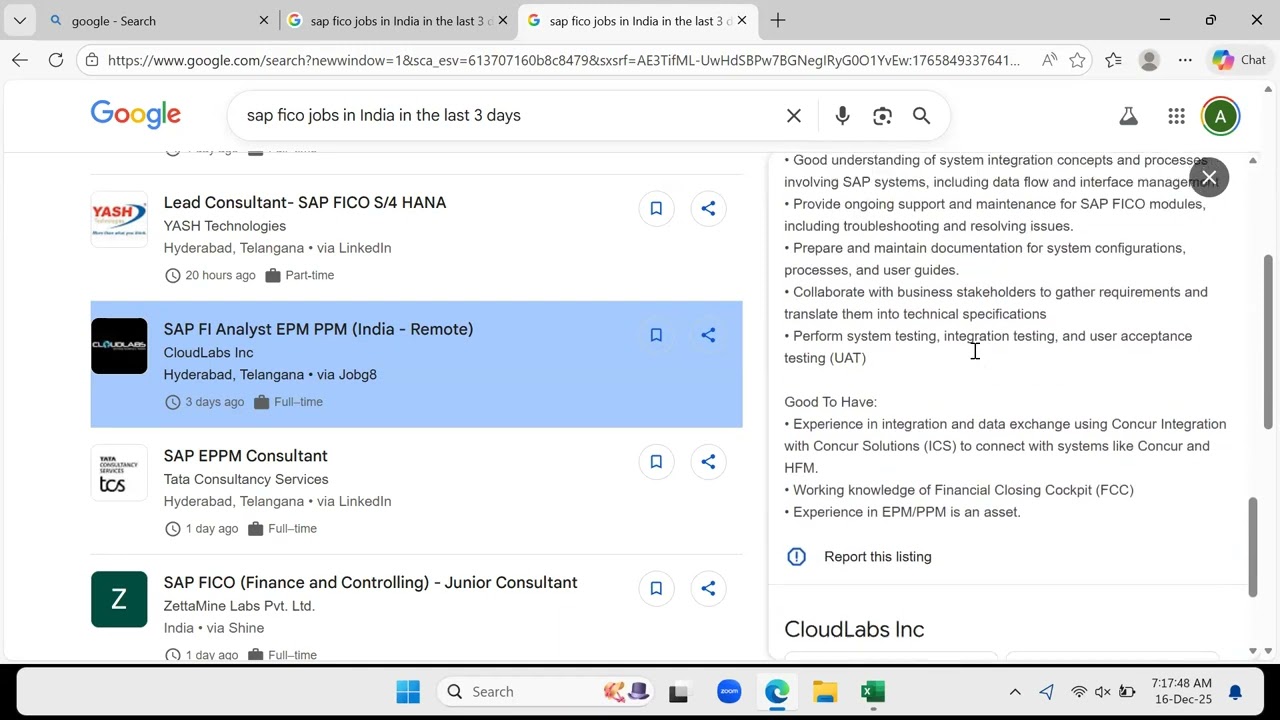Open SAP EPPM Consultant job listing
The image size is (1280, 720).
click(245, 456)
